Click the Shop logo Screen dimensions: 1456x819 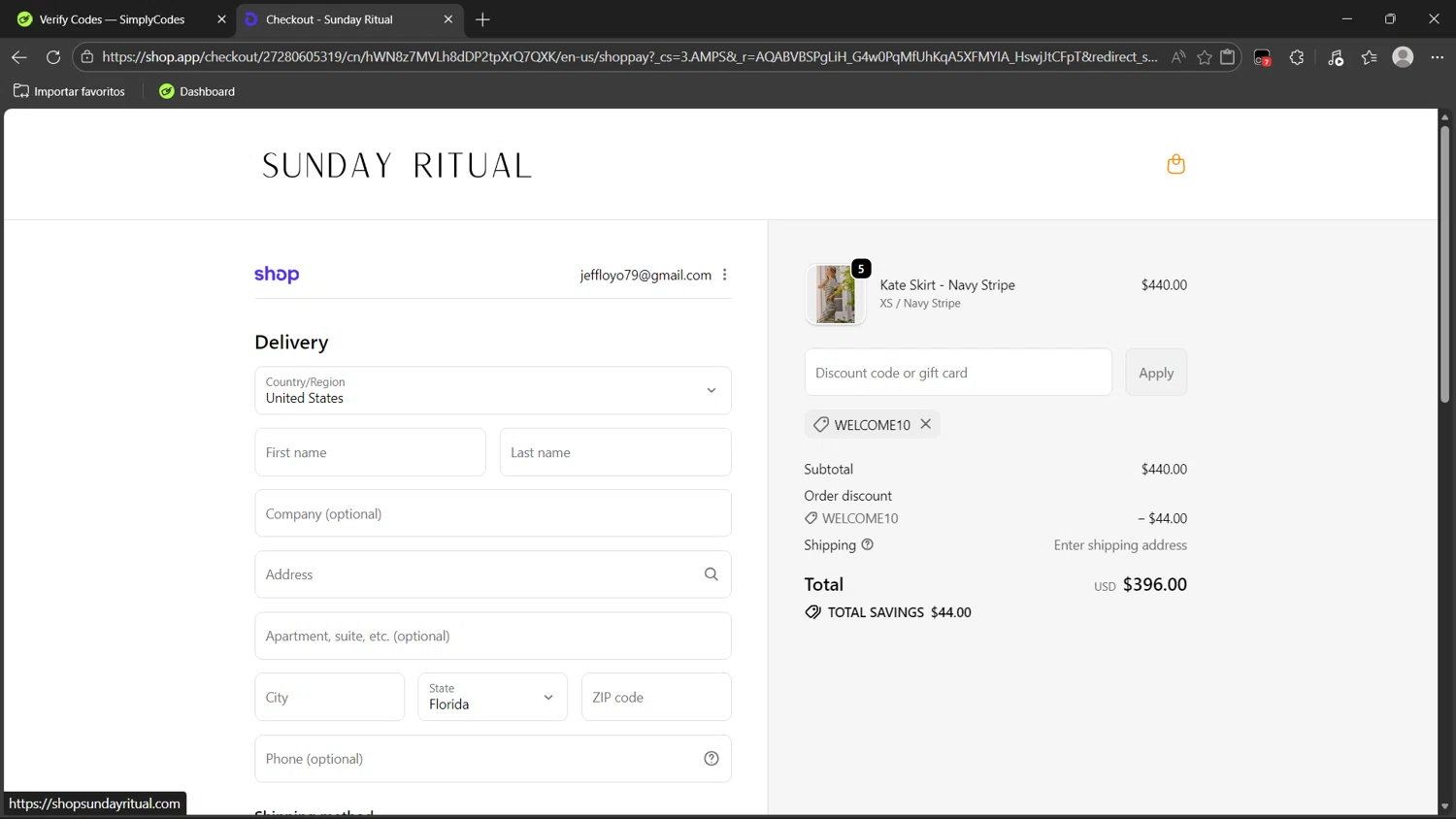pos(277,275)
